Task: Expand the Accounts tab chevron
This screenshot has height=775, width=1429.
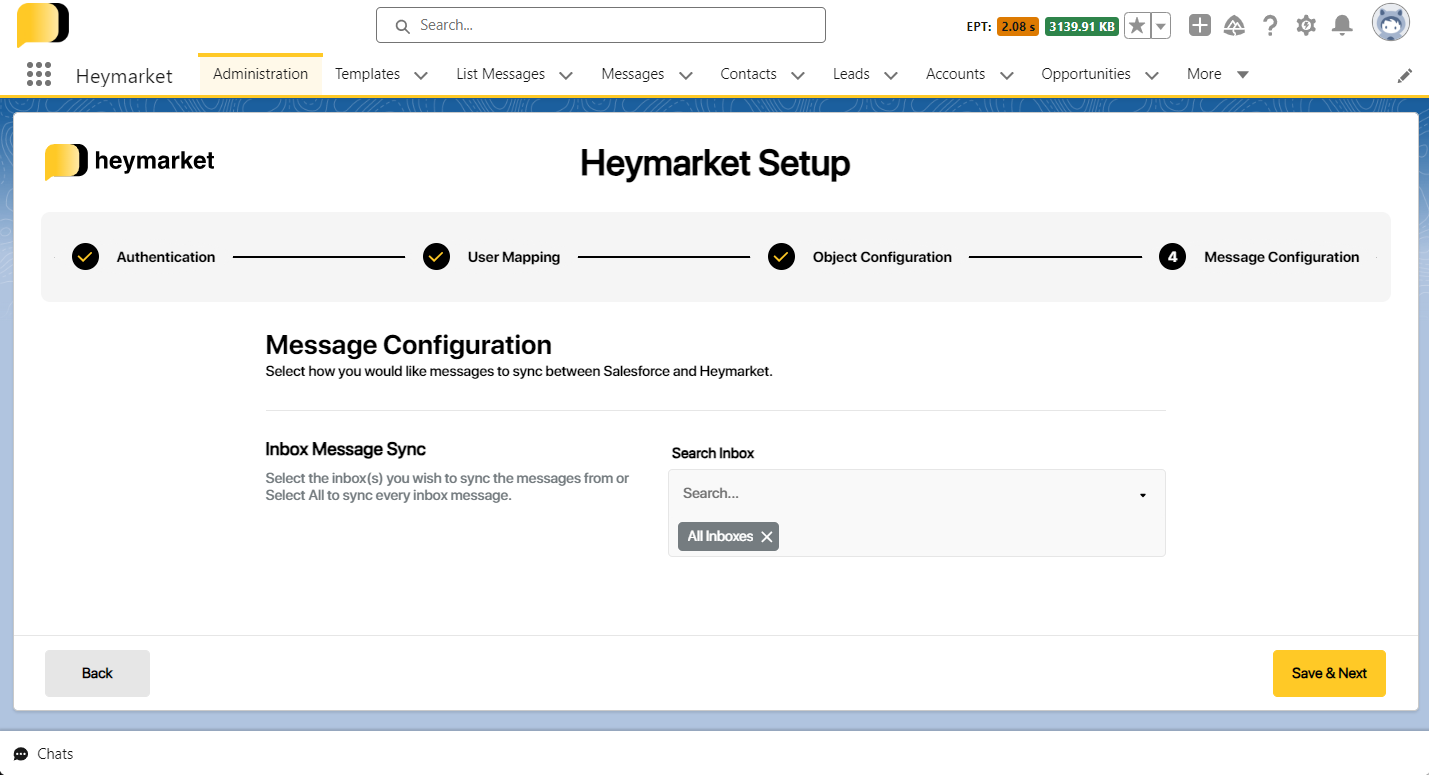Action: tap(1007, 75)
